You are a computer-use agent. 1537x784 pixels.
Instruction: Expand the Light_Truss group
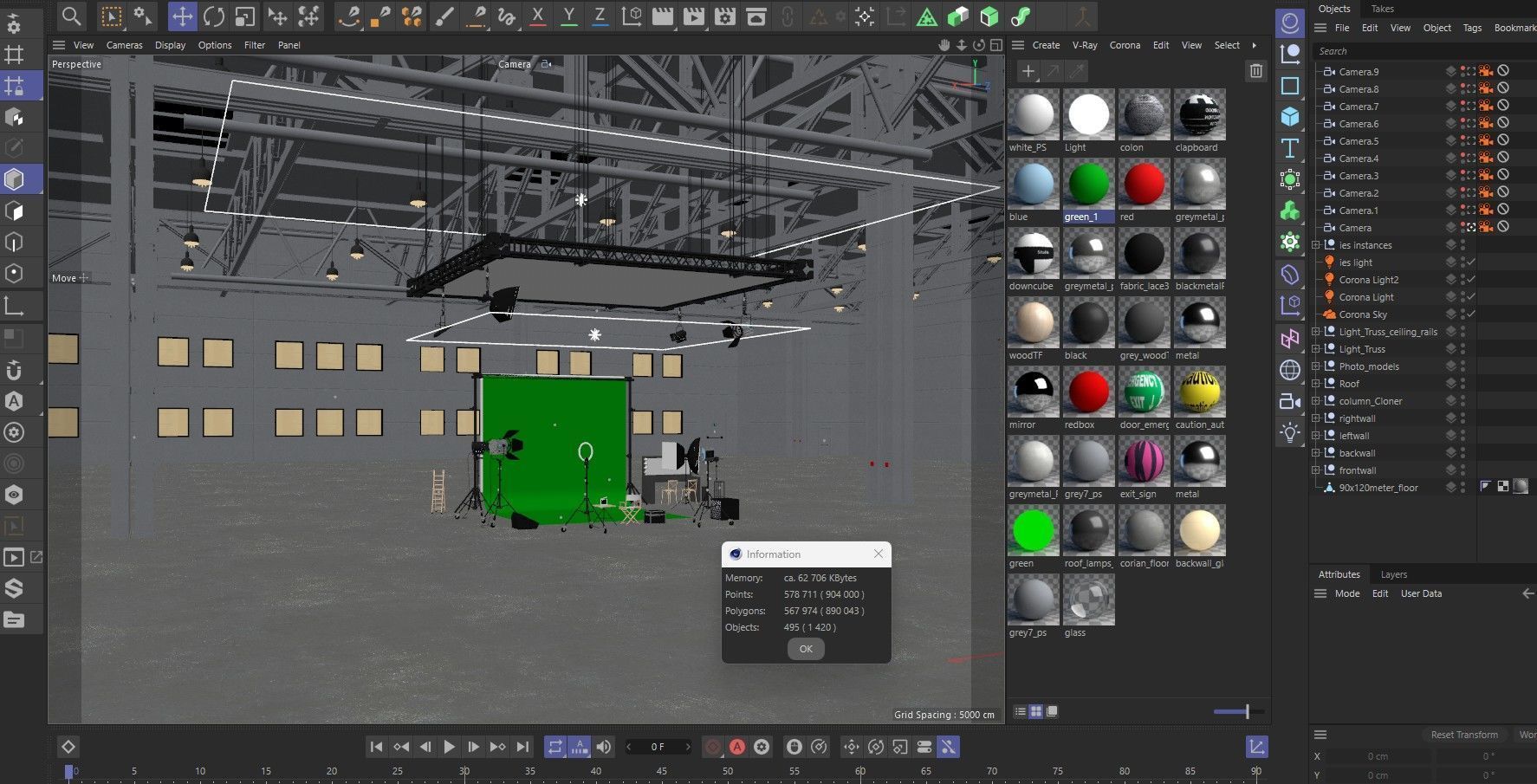(1316, 349)
